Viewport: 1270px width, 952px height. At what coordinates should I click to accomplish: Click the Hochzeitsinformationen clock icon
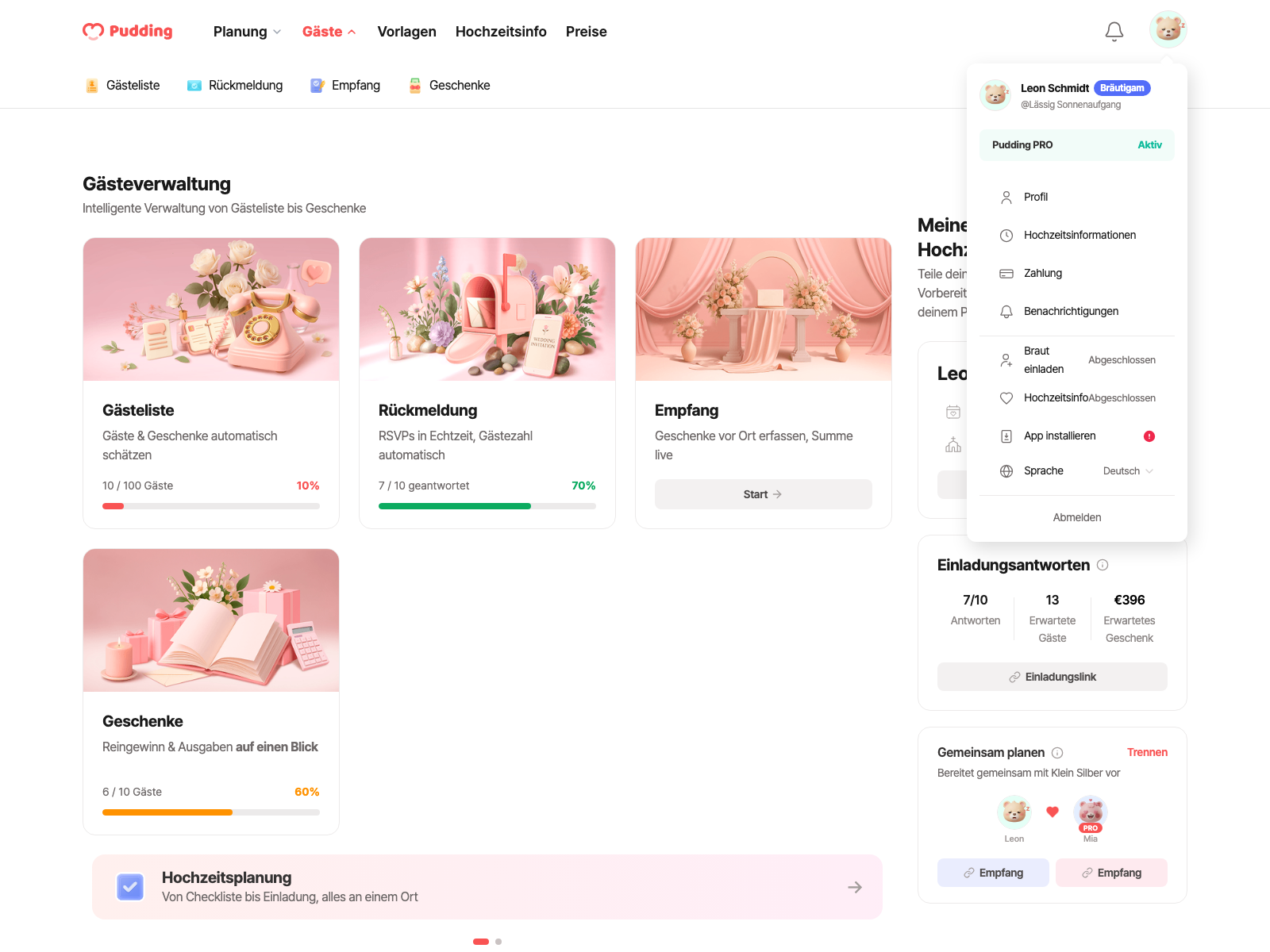click(x=1006, y=235)
